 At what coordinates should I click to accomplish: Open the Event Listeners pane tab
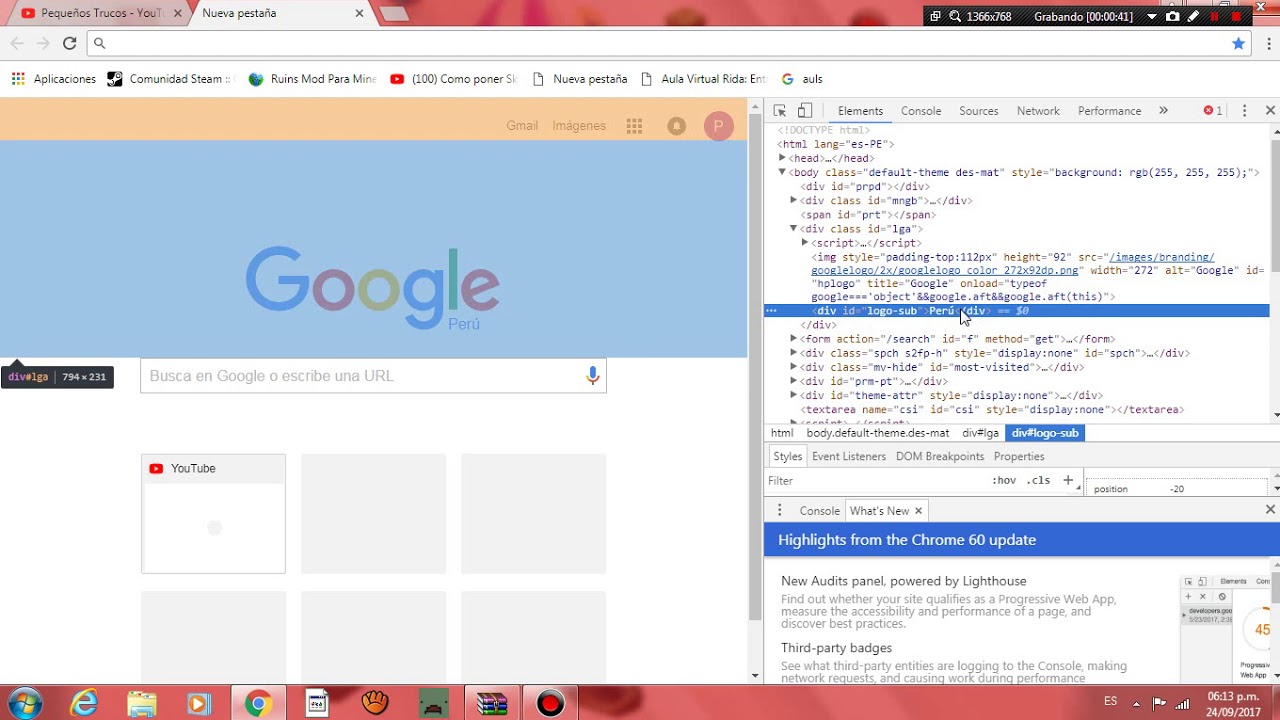849,457
